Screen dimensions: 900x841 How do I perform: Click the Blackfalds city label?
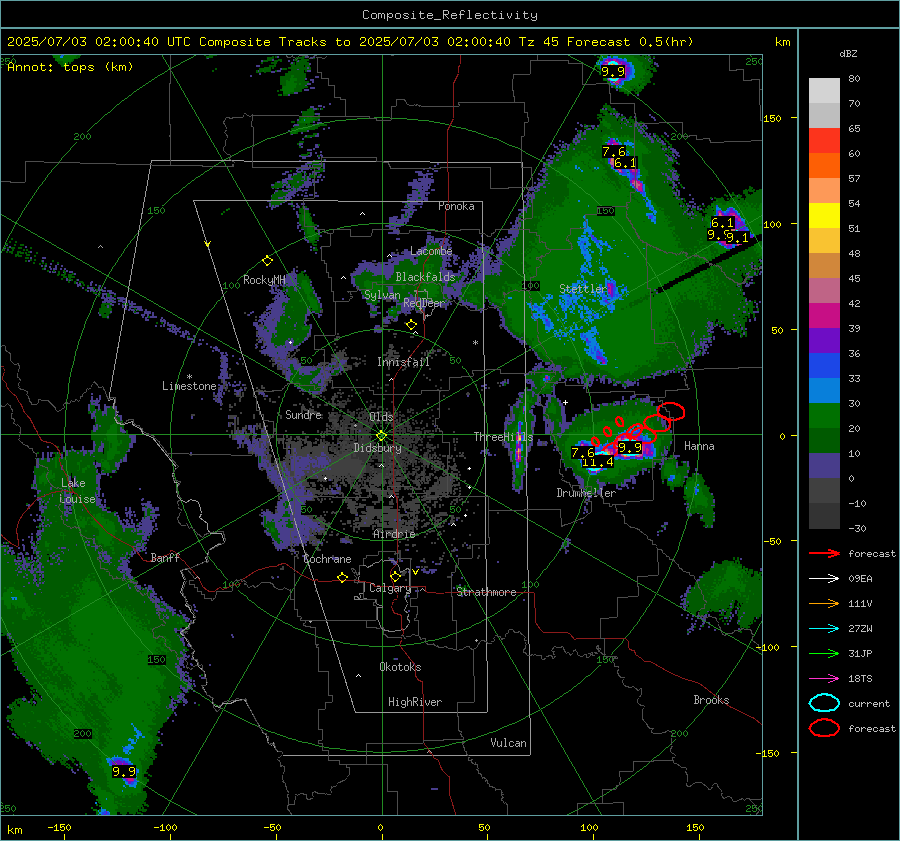pos(425,277)
